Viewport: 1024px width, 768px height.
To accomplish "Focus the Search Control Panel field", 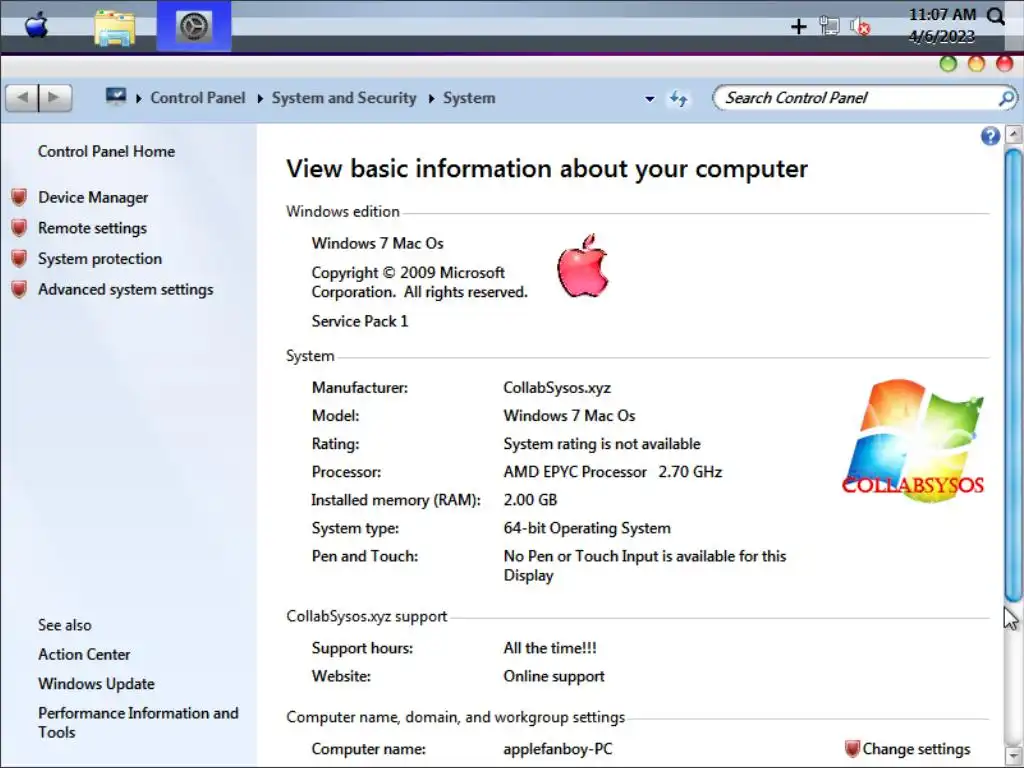I will tap(864, 98).
